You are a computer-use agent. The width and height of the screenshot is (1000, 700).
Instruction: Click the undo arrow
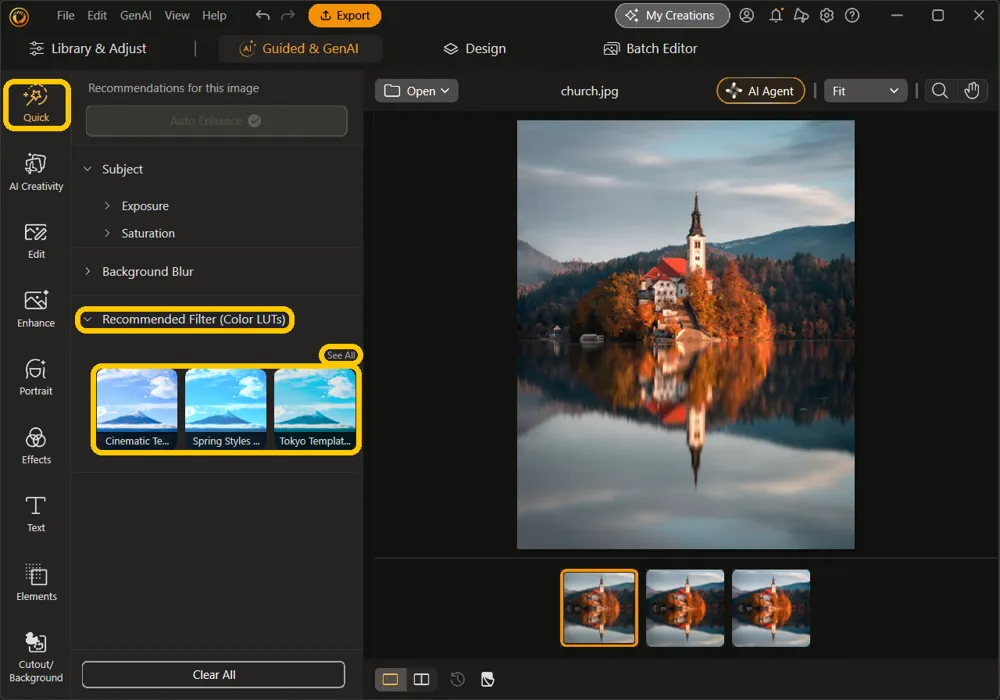tap(263, 15)
